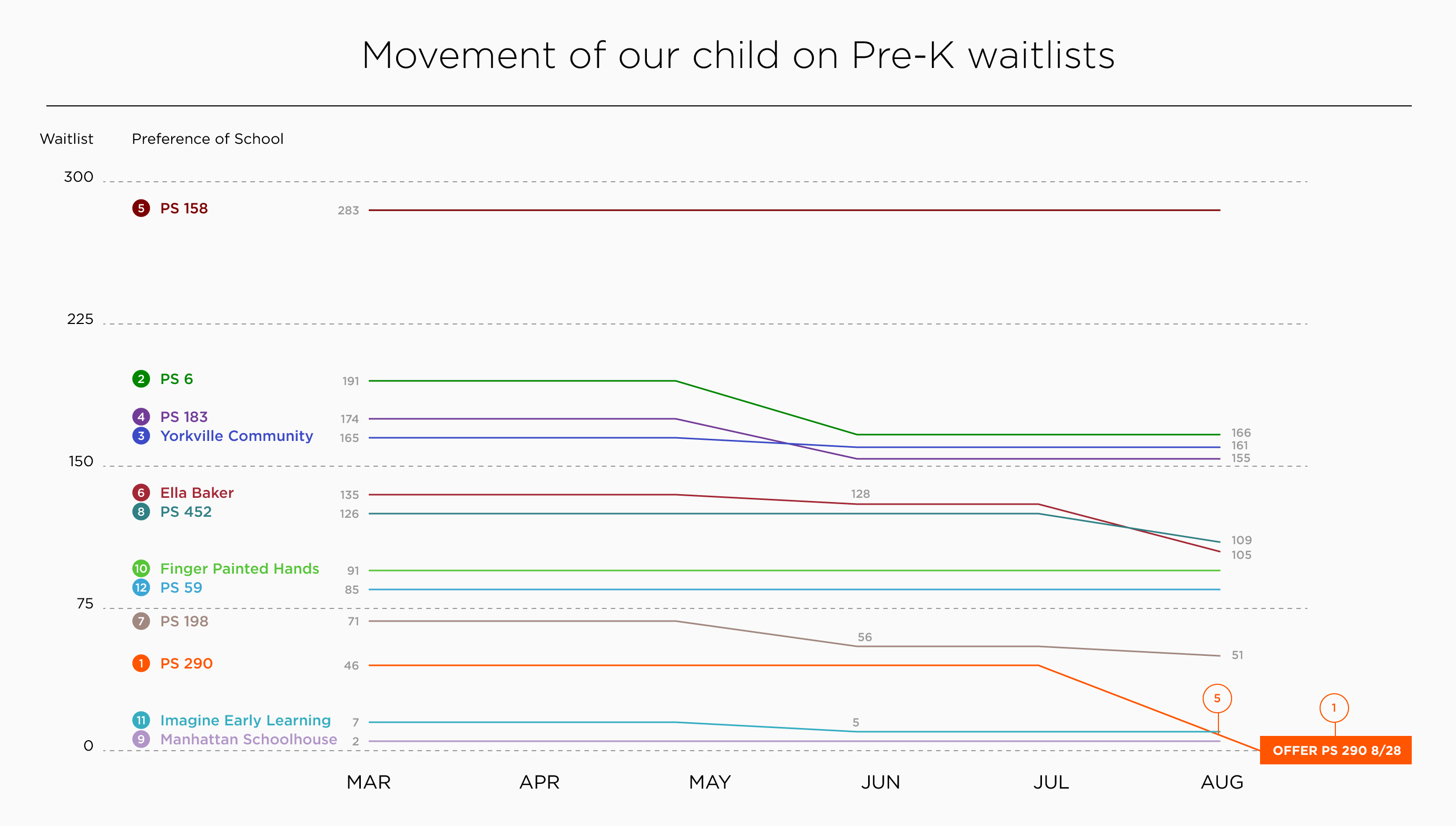Click the chart title about Pre-K waitlists
The height and width of the screenshot is (826, 1456).
[x=738, y=56]
